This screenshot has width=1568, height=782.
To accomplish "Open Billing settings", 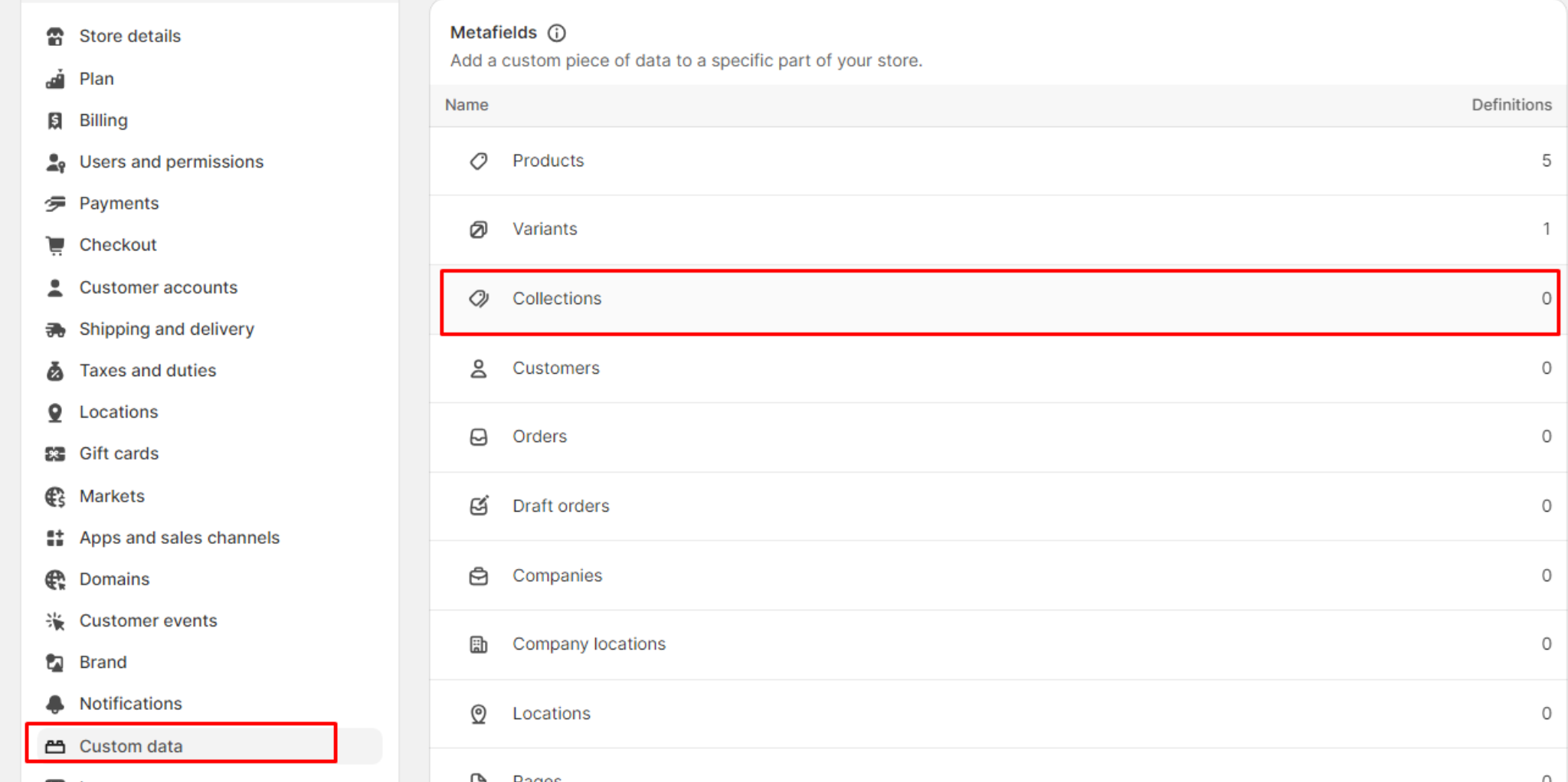I will click(103, 120).
